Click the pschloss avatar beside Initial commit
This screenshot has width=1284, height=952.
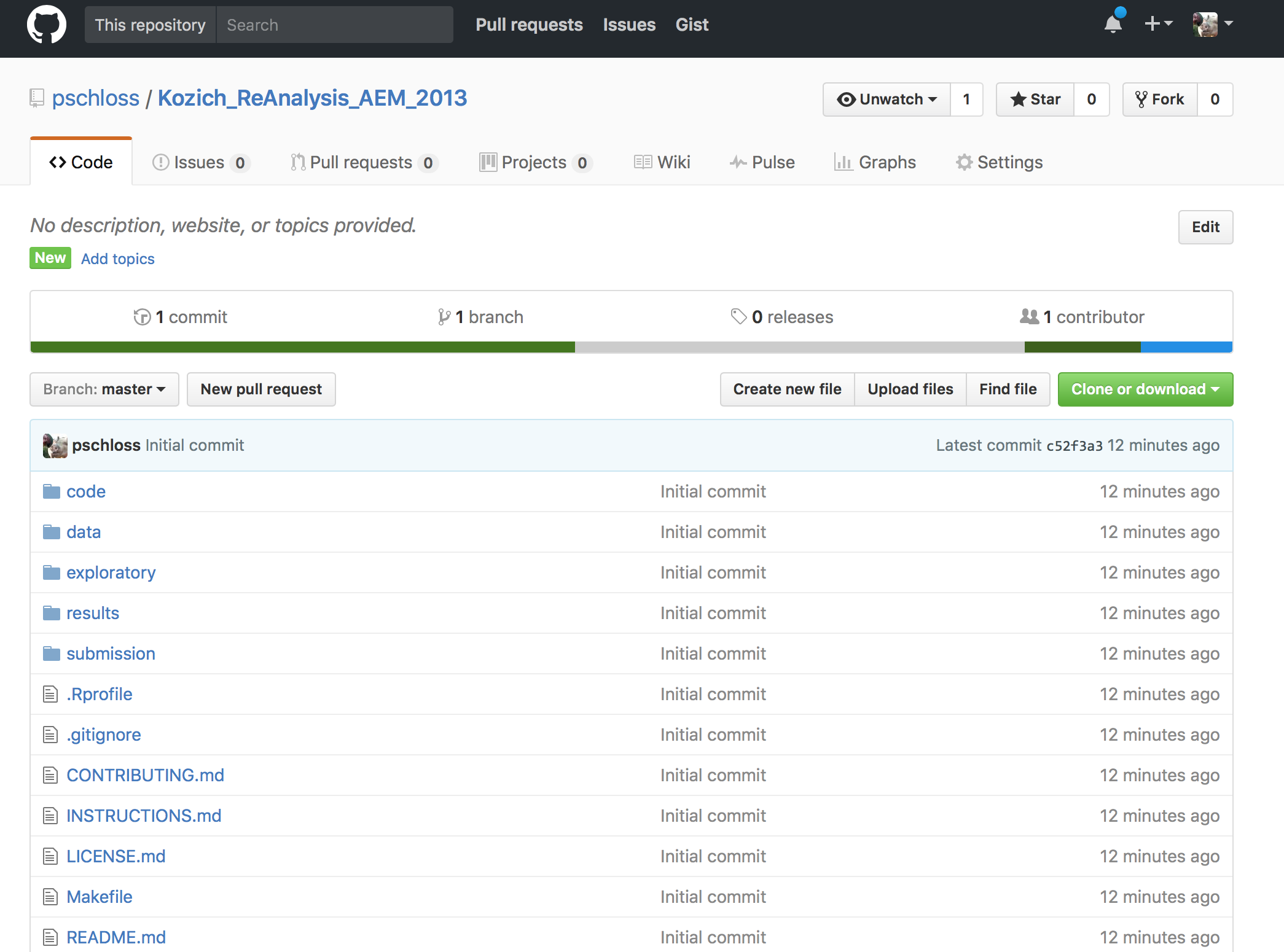[55, 446]
